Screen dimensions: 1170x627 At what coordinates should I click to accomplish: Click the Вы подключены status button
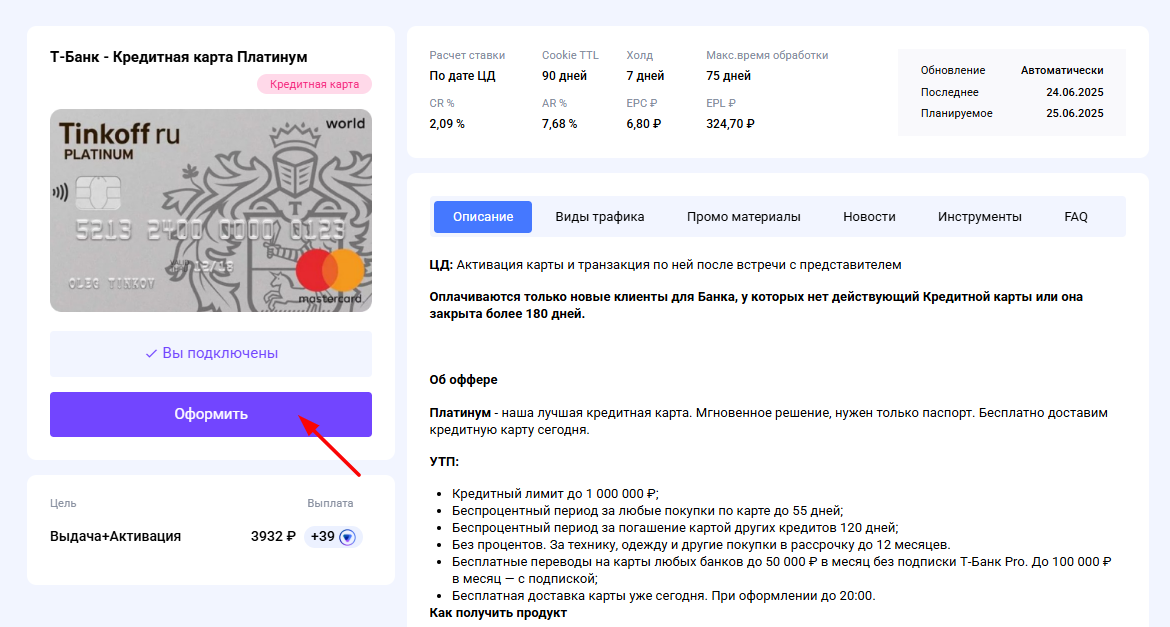click(210, 354)
